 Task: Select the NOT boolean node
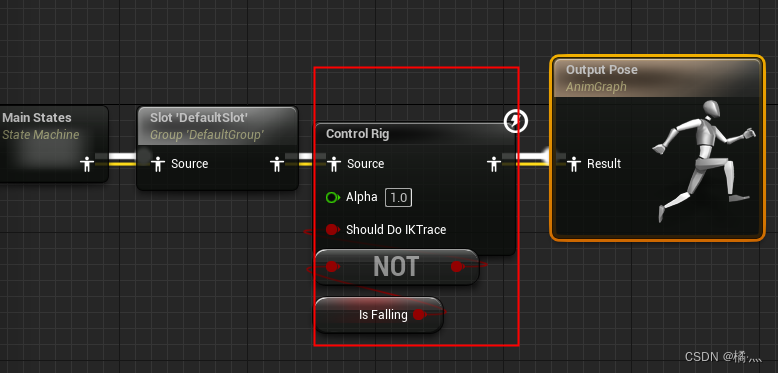coord(396,267)
